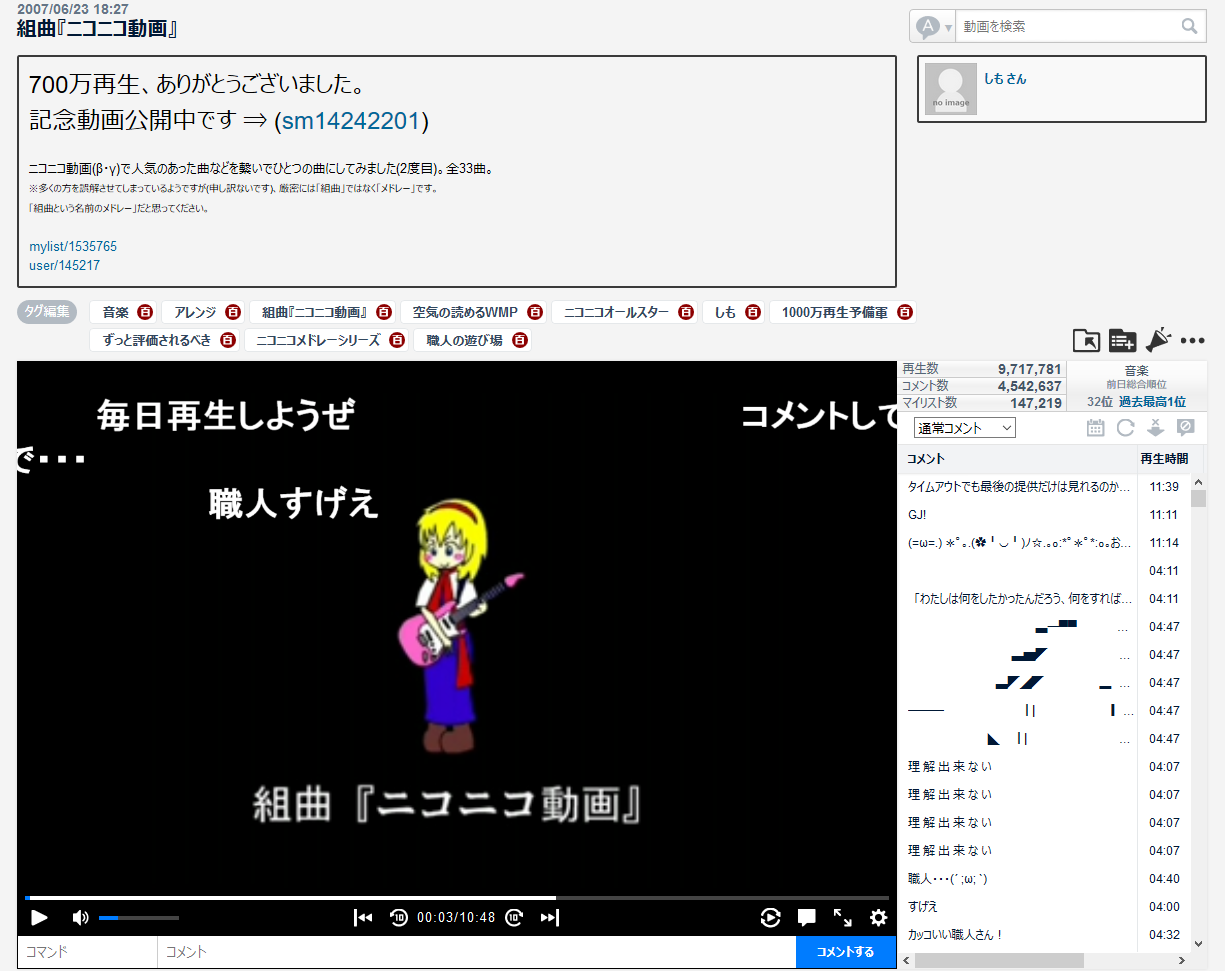This screenshot has width=1225, height=971.
Task: Open the sm14242201 video link
Action: (350, 121)
